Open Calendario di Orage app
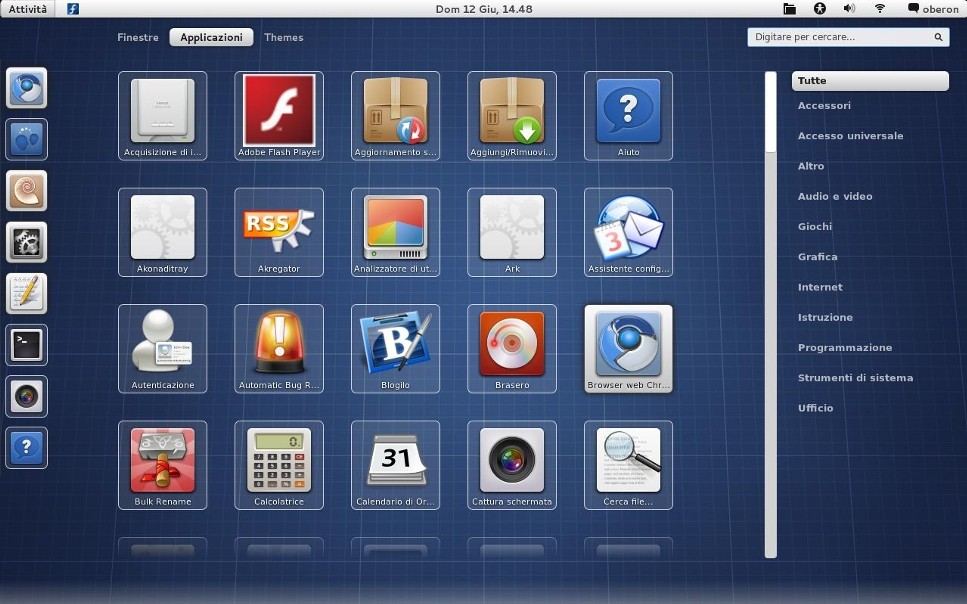Viewport: 967px width, 604px height. (395, 465)
